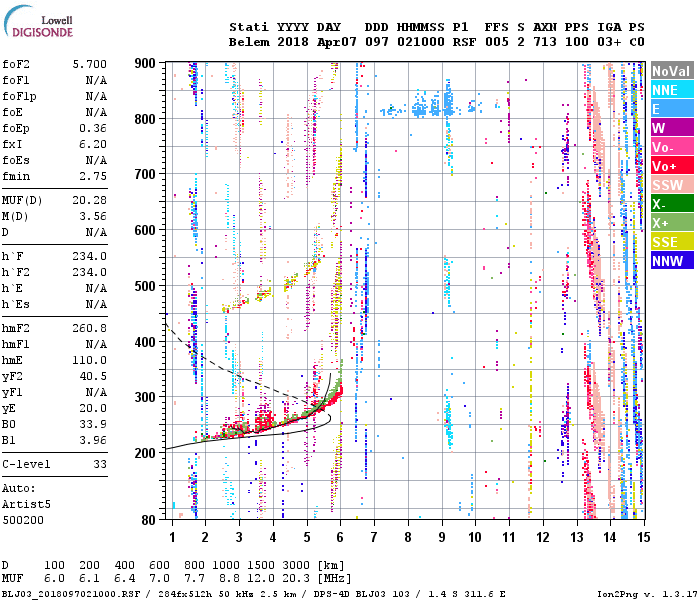The width and height of the screenshot is (700, 600).
Task: Select the Vo- legend swatch
Action: point(672,147)
